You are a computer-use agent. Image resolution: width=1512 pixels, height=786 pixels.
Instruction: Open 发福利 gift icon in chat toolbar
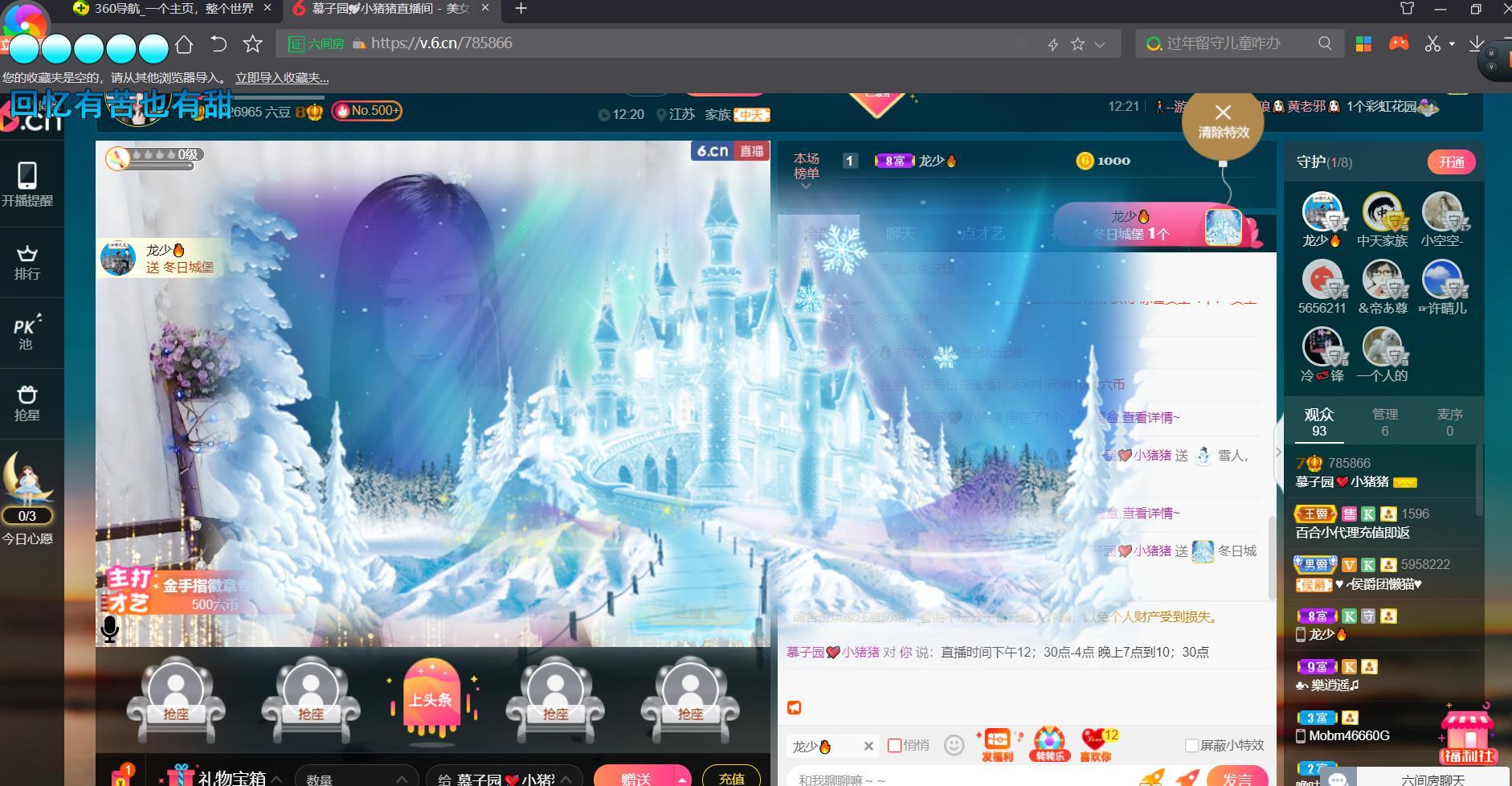pos(997,745)
